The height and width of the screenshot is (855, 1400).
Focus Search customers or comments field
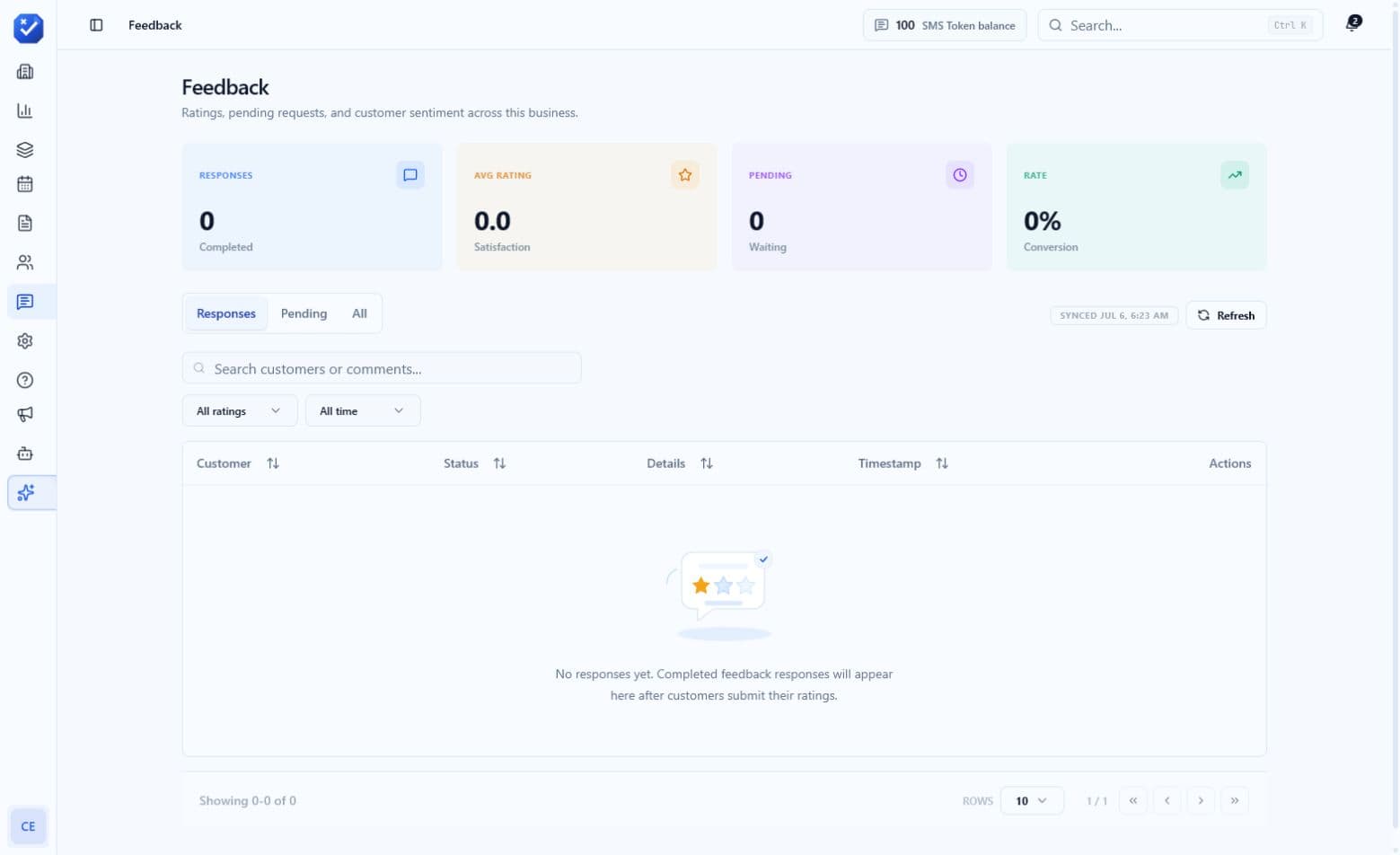click(382, 368)
